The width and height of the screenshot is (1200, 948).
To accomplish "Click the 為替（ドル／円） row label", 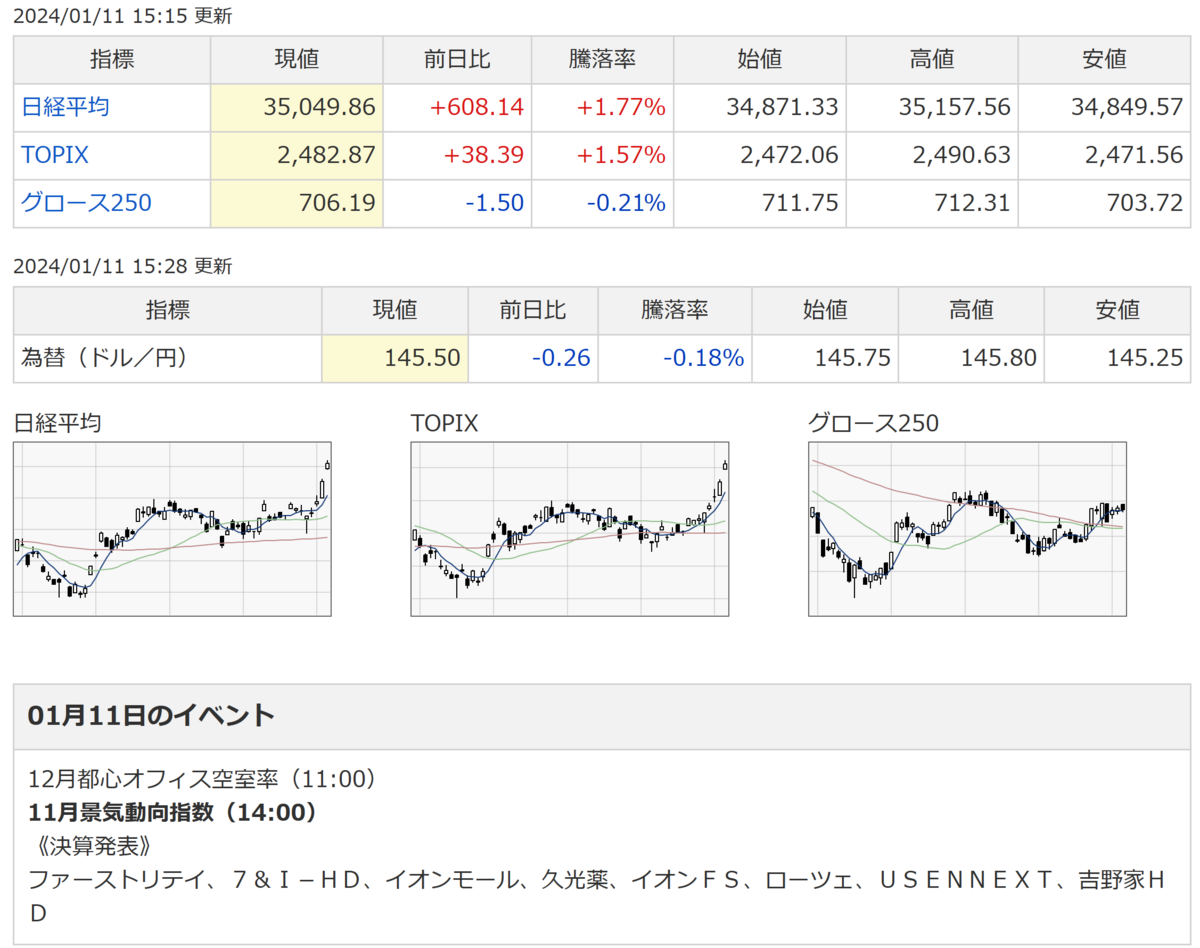I will click(x=104, y=357).
